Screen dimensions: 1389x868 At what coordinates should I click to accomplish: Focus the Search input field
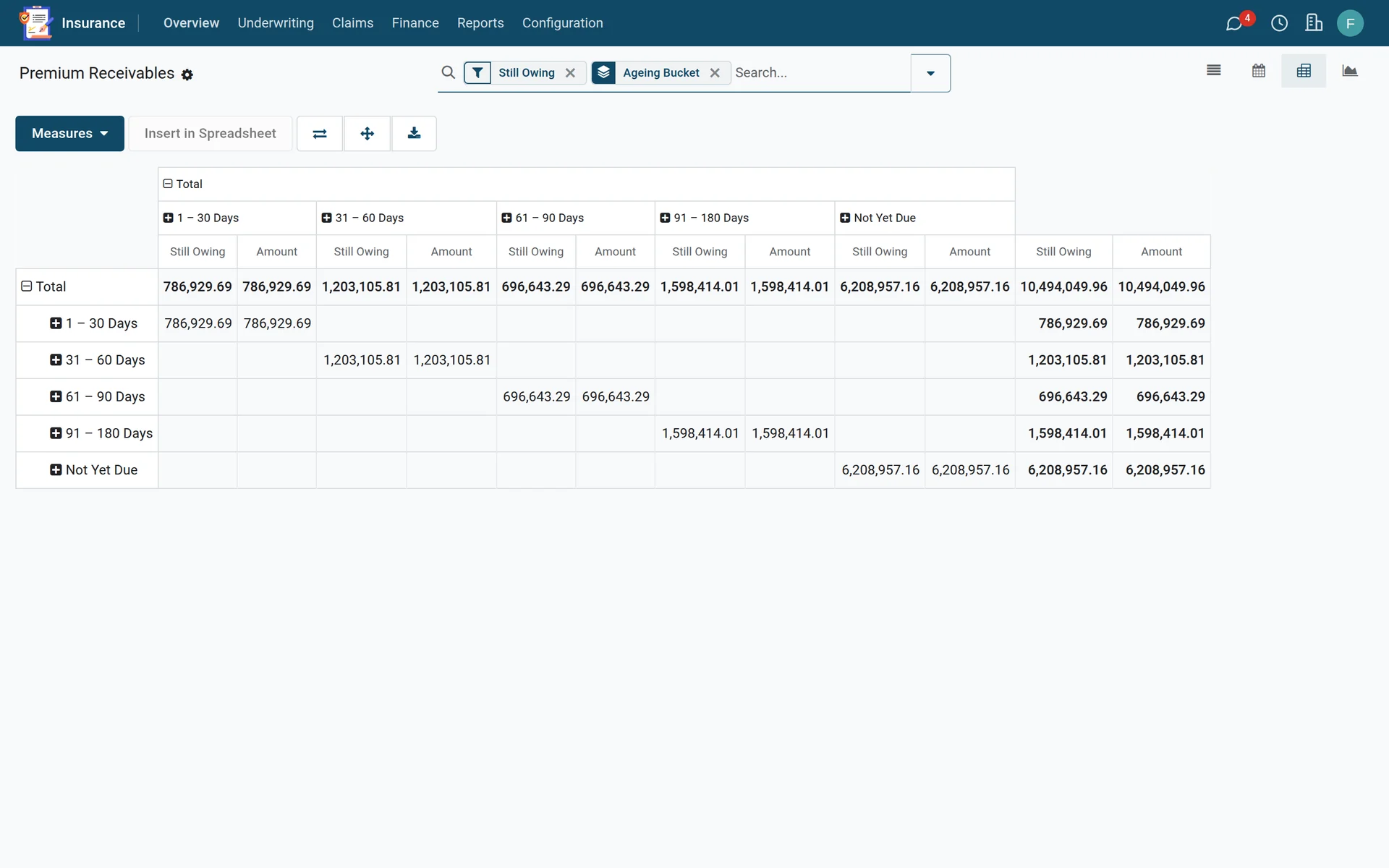[x=820, y=73]
